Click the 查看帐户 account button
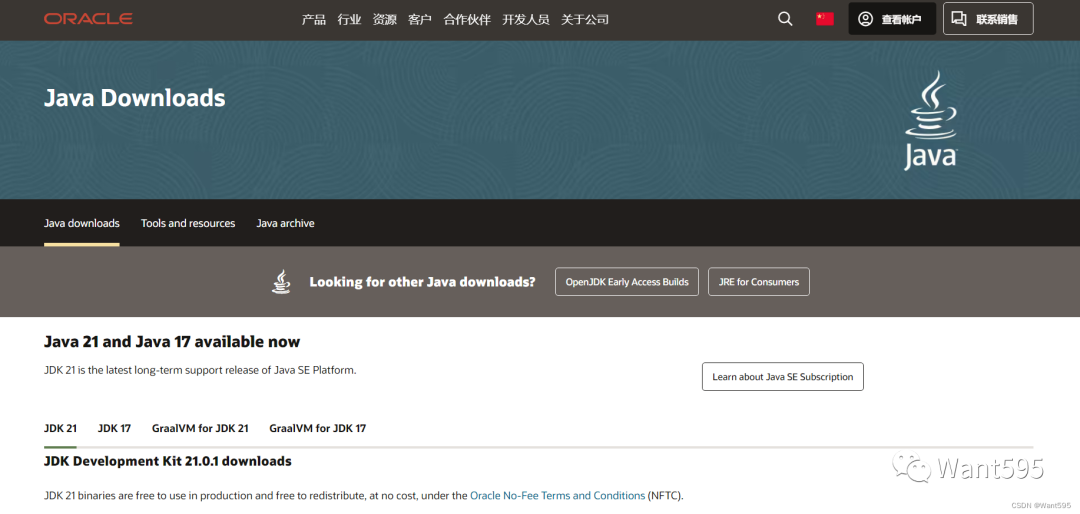The image size is (1080, 514). pos(892,19)
